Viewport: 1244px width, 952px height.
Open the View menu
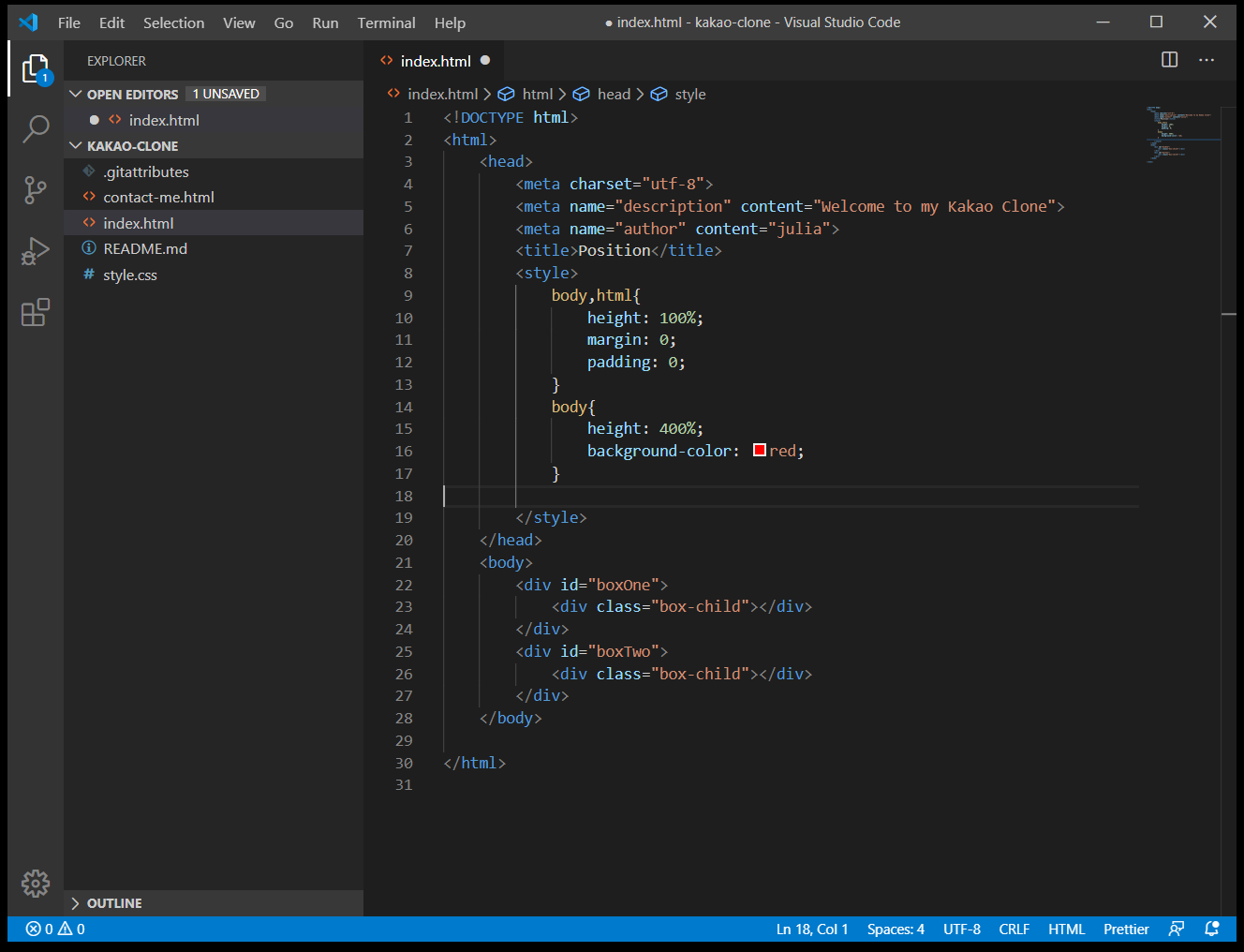pyautogui.click(x=239, y=22)
